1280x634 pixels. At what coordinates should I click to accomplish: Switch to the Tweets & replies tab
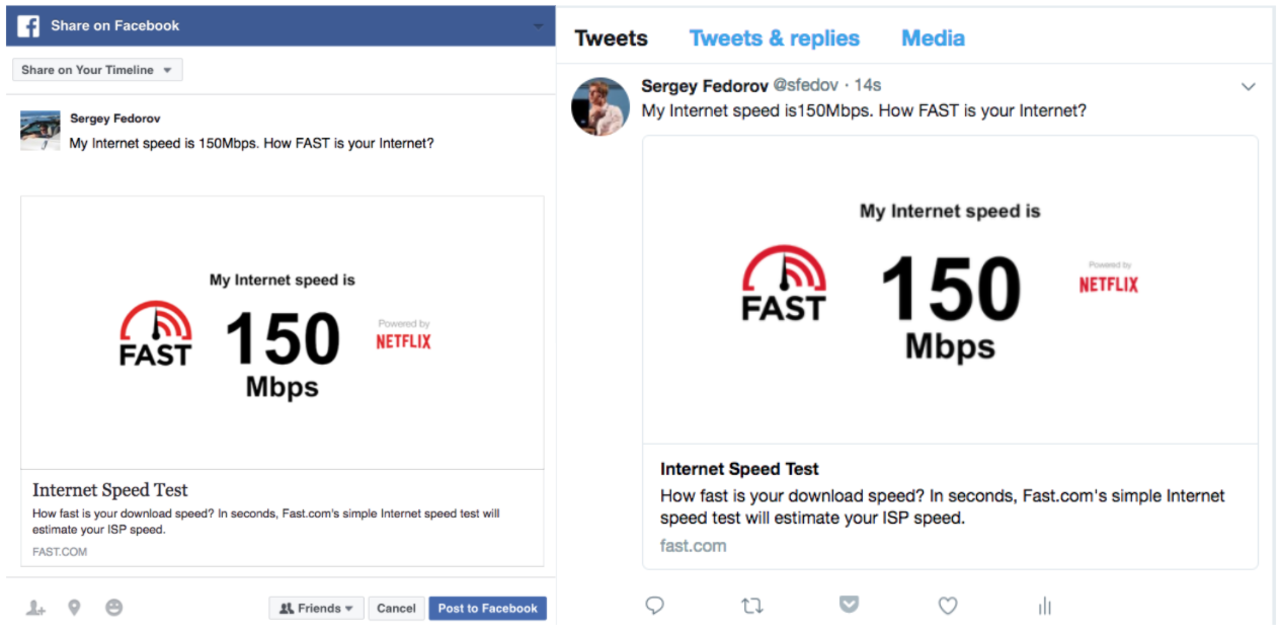click(774, 37)
